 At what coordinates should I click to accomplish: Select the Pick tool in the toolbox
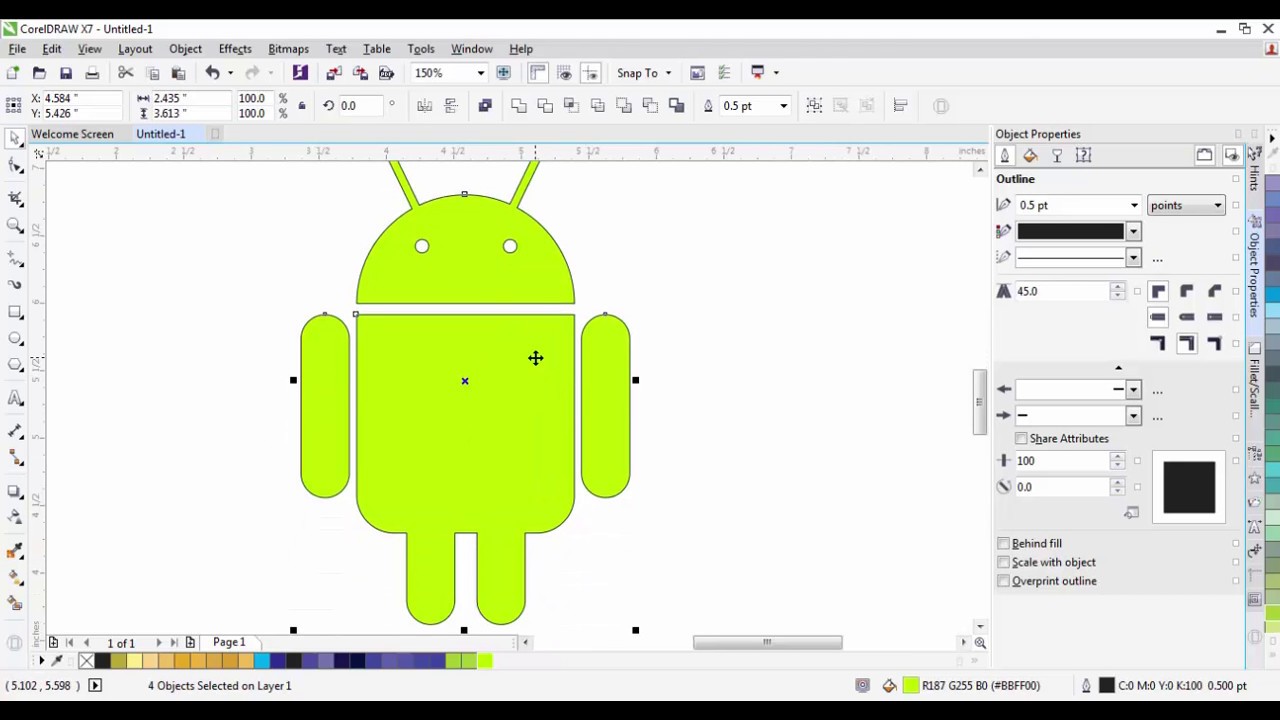pos(15,139)
